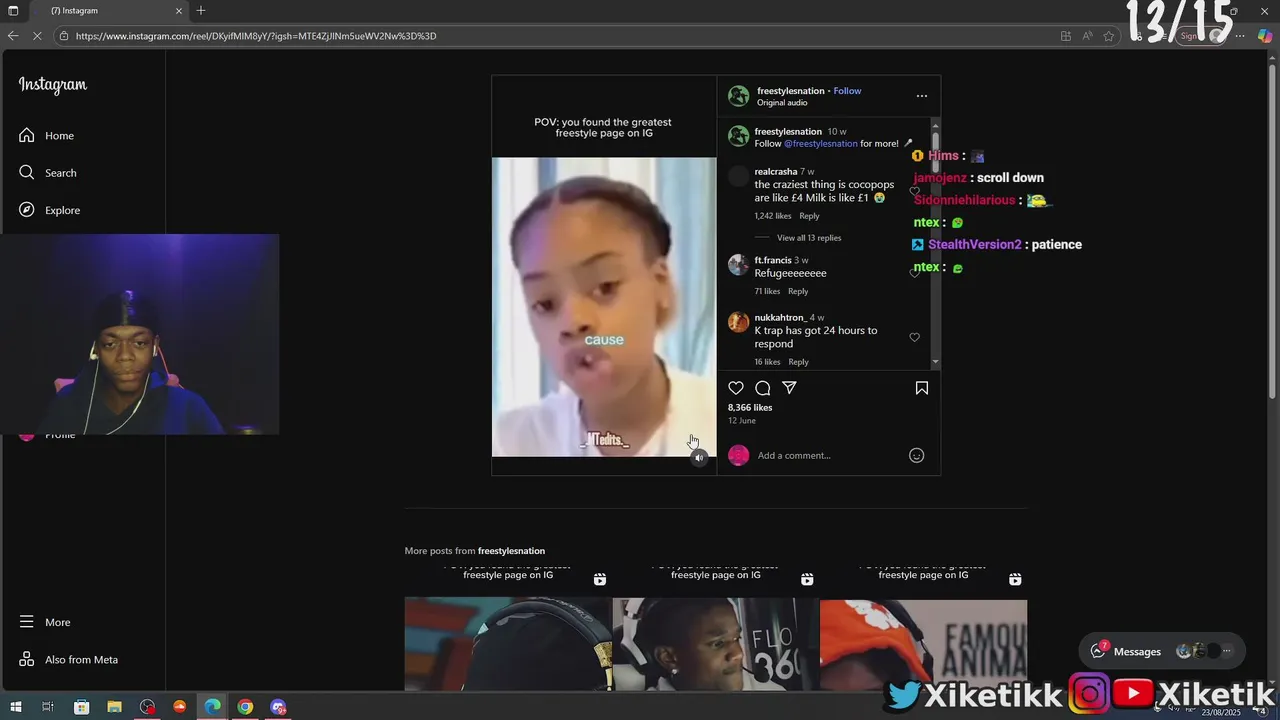Open the FAMOUS ANIMAL thumbnail post

click(x=923, y=631)
